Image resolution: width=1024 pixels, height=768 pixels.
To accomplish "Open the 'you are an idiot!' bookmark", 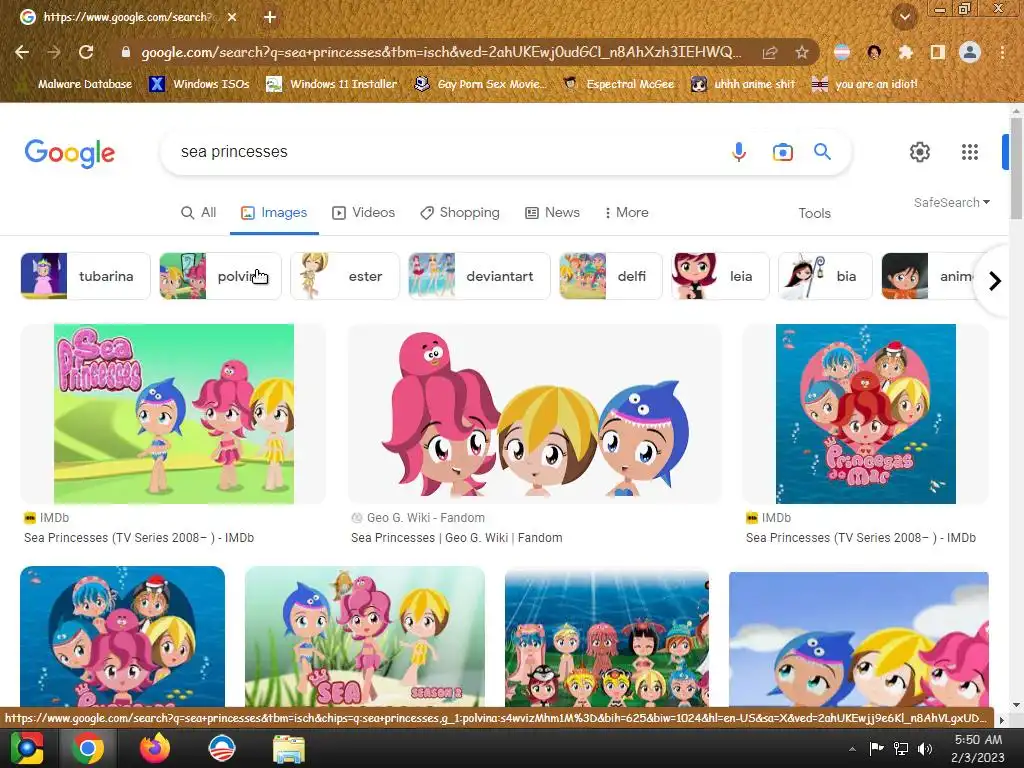I will click(x=865, y=84).
